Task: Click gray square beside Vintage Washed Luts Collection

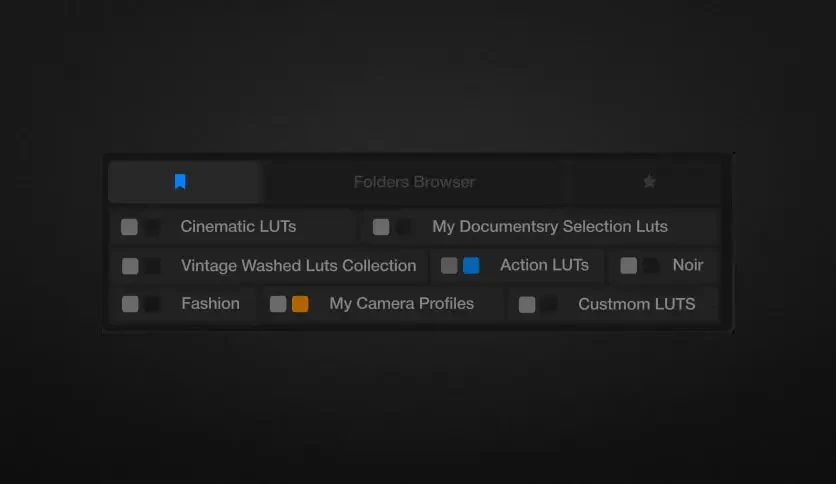Action: click(130, 265)
